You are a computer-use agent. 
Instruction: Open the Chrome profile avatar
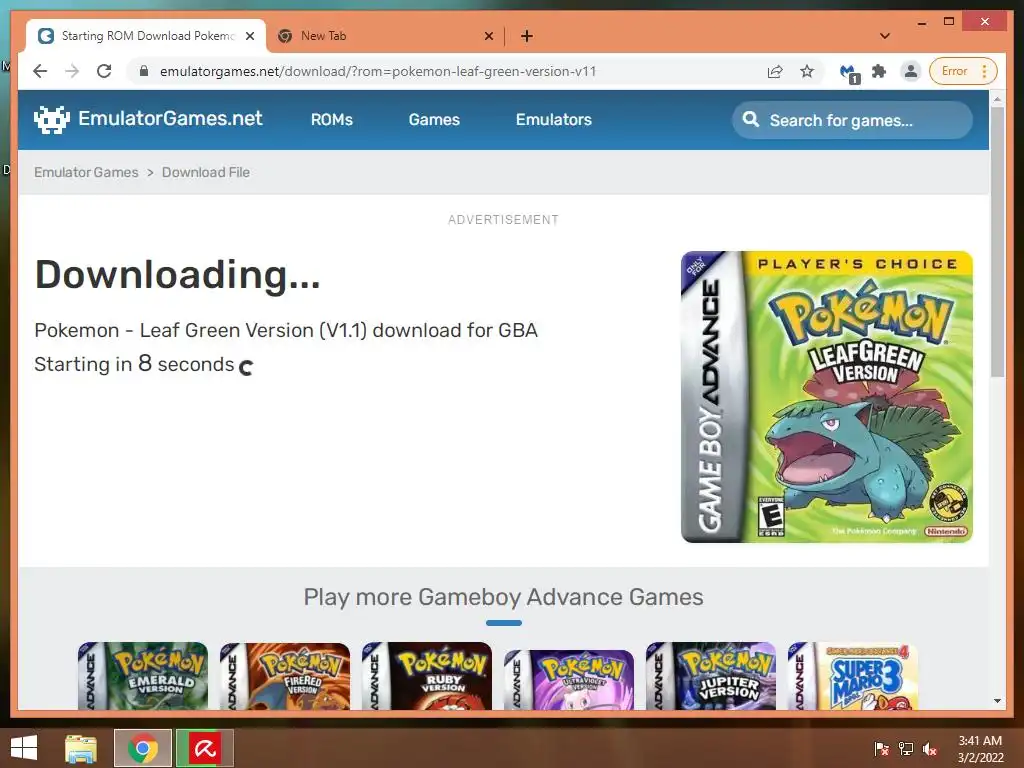coord(910,71)
